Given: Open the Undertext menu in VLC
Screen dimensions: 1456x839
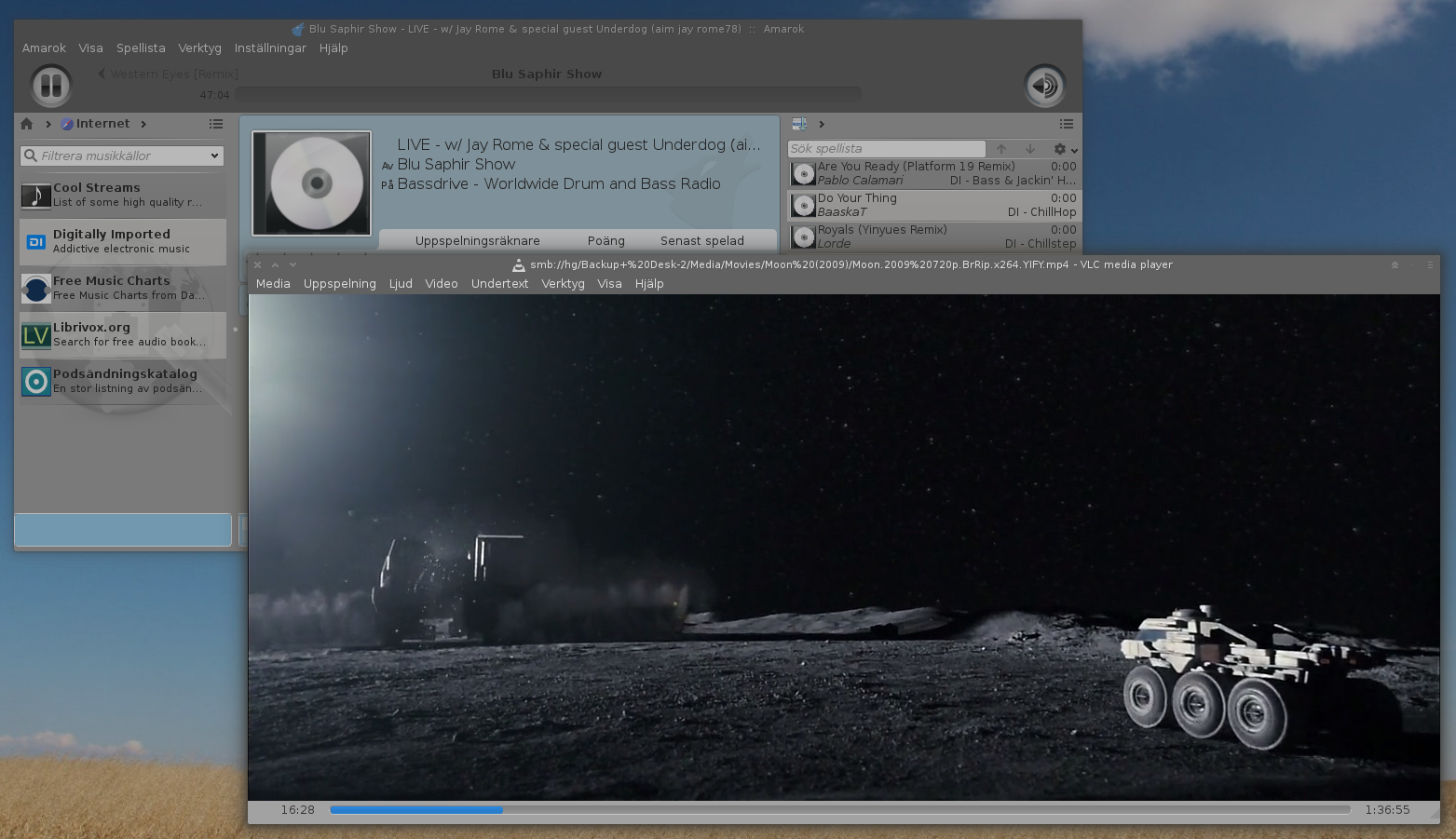Looking at the screenshot, I should pos(499,283).
